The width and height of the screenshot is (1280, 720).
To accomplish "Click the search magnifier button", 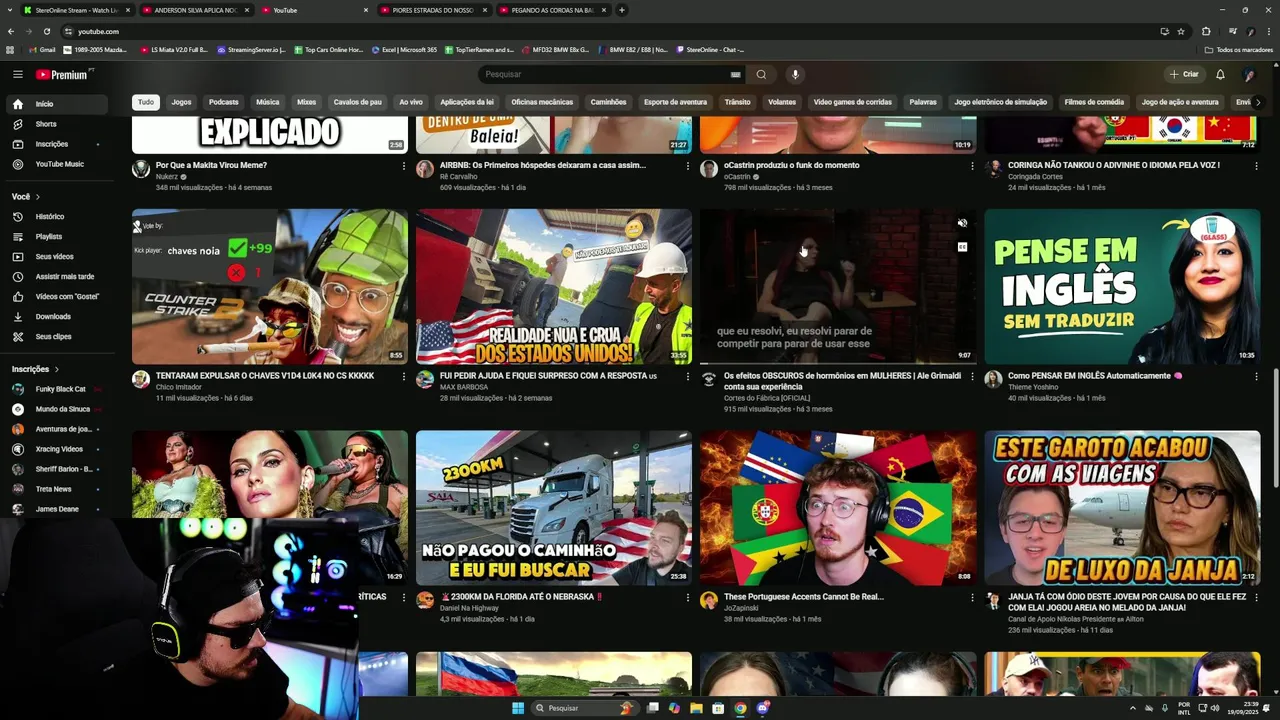I will (x=761, y=74).
